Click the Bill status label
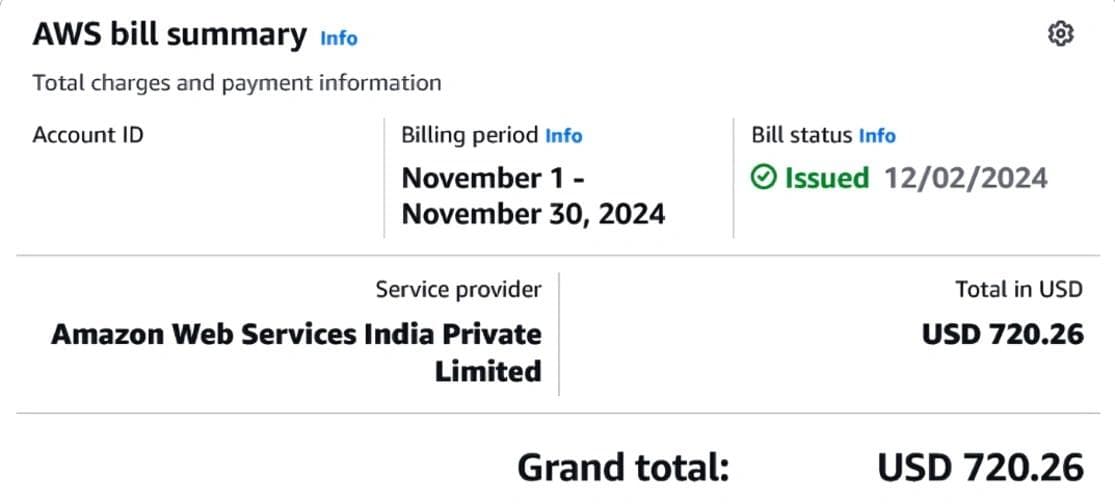This screenshot has width=1115, height=504. click(801, 135)
